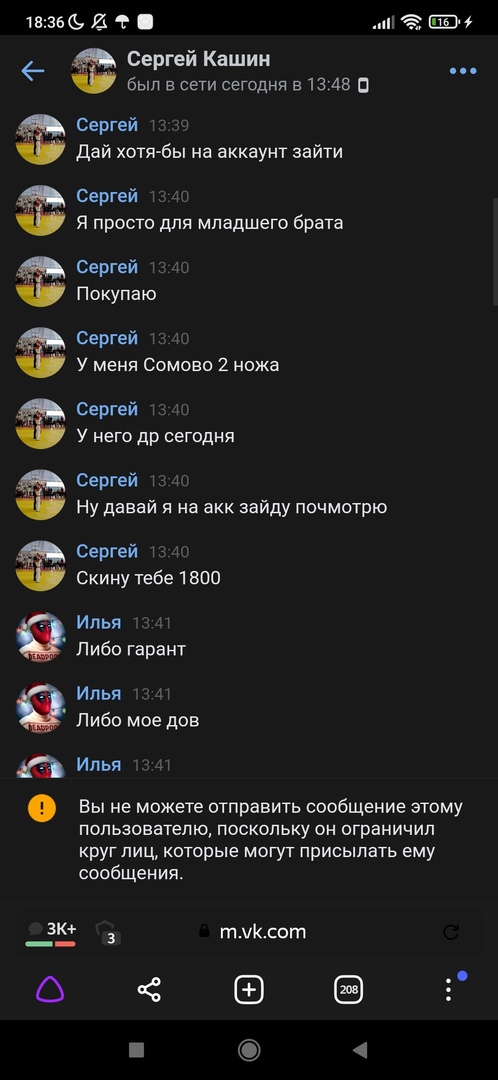Image resolution: width=498 pixels, height=1080 pixels.
Task: Tap the message 'Скину тебе 1800'
Action: pyautogui.click(x=148, y=578)
